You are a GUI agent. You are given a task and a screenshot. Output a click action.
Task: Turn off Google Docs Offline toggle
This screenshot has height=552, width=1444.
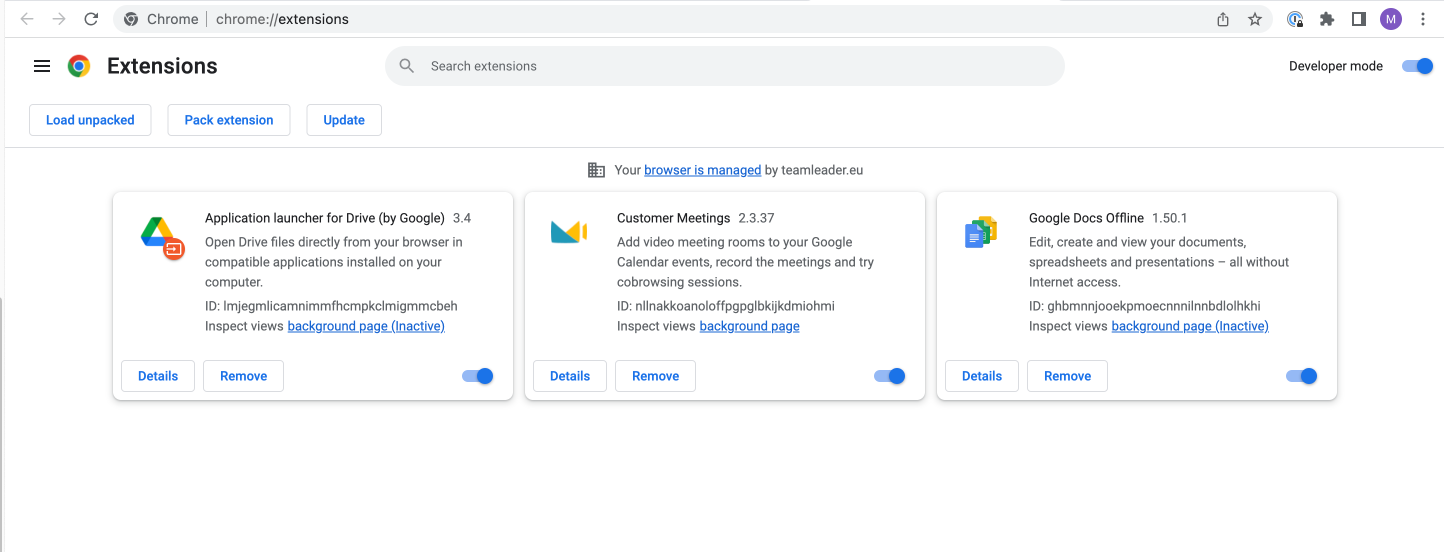click(1302, 376)
